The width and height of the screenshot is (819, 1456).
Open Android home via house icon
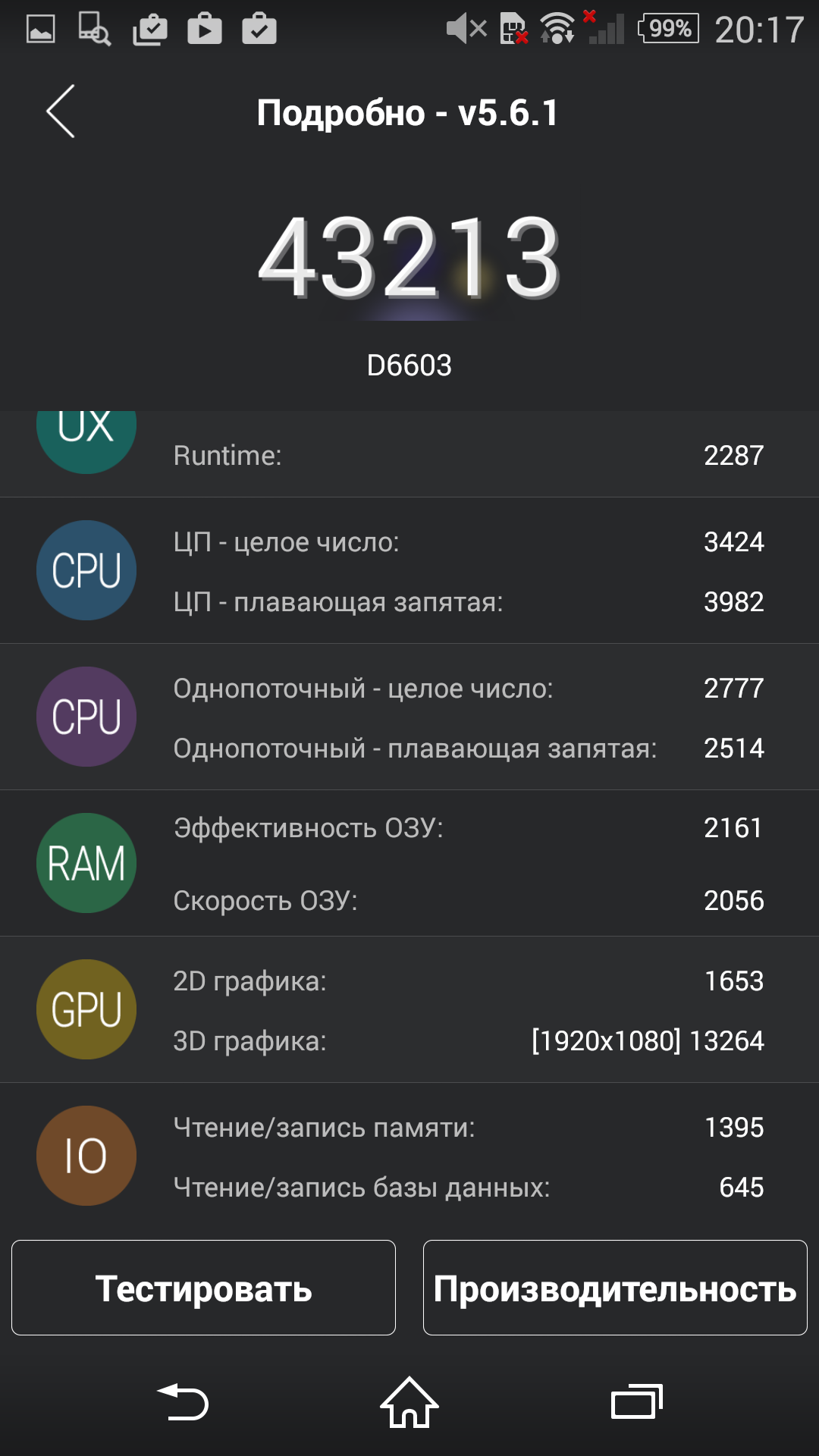click(409, 1402)
